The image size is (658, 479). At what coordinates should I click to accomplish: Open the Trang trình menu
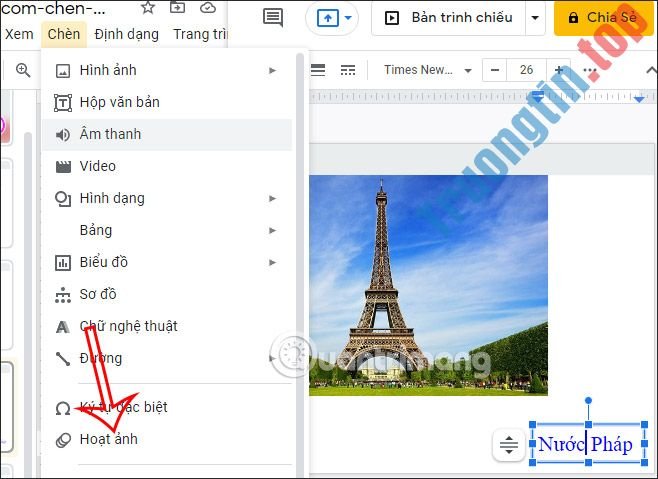click(200, 34)
